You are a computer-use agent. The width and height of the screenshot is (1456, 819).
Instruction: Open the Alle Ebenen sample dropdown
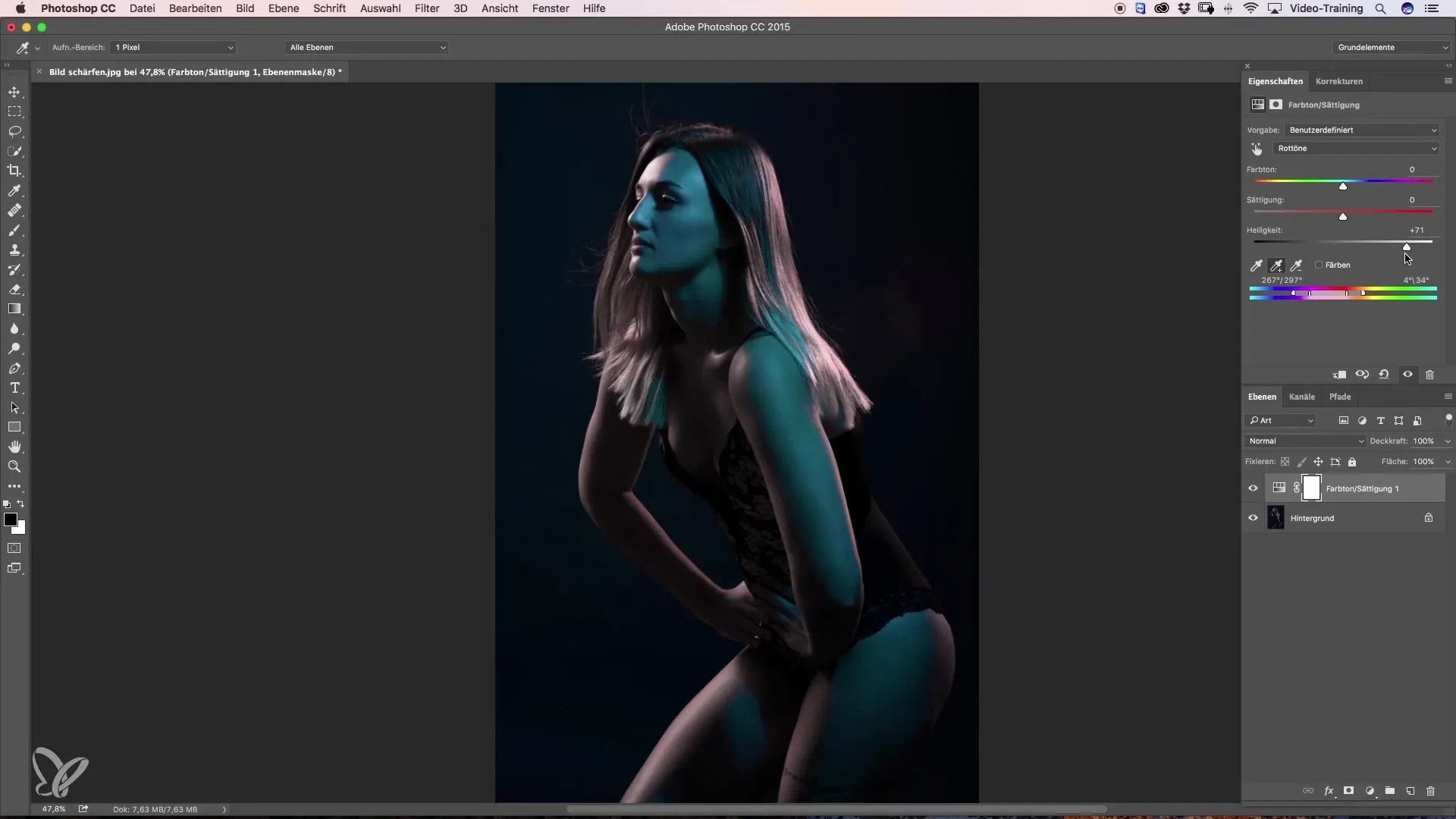pos(367,47)
